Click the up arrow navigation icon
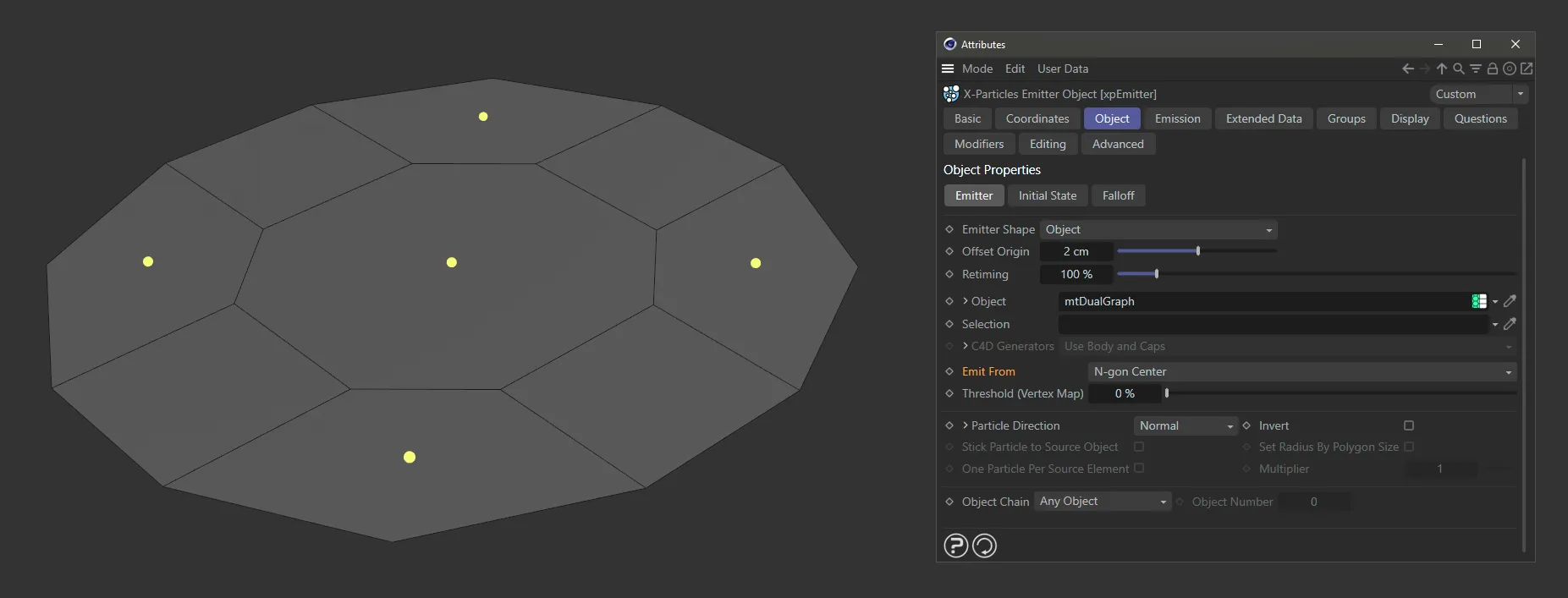Screen dimensions: 1568x598 point(1442,69)
